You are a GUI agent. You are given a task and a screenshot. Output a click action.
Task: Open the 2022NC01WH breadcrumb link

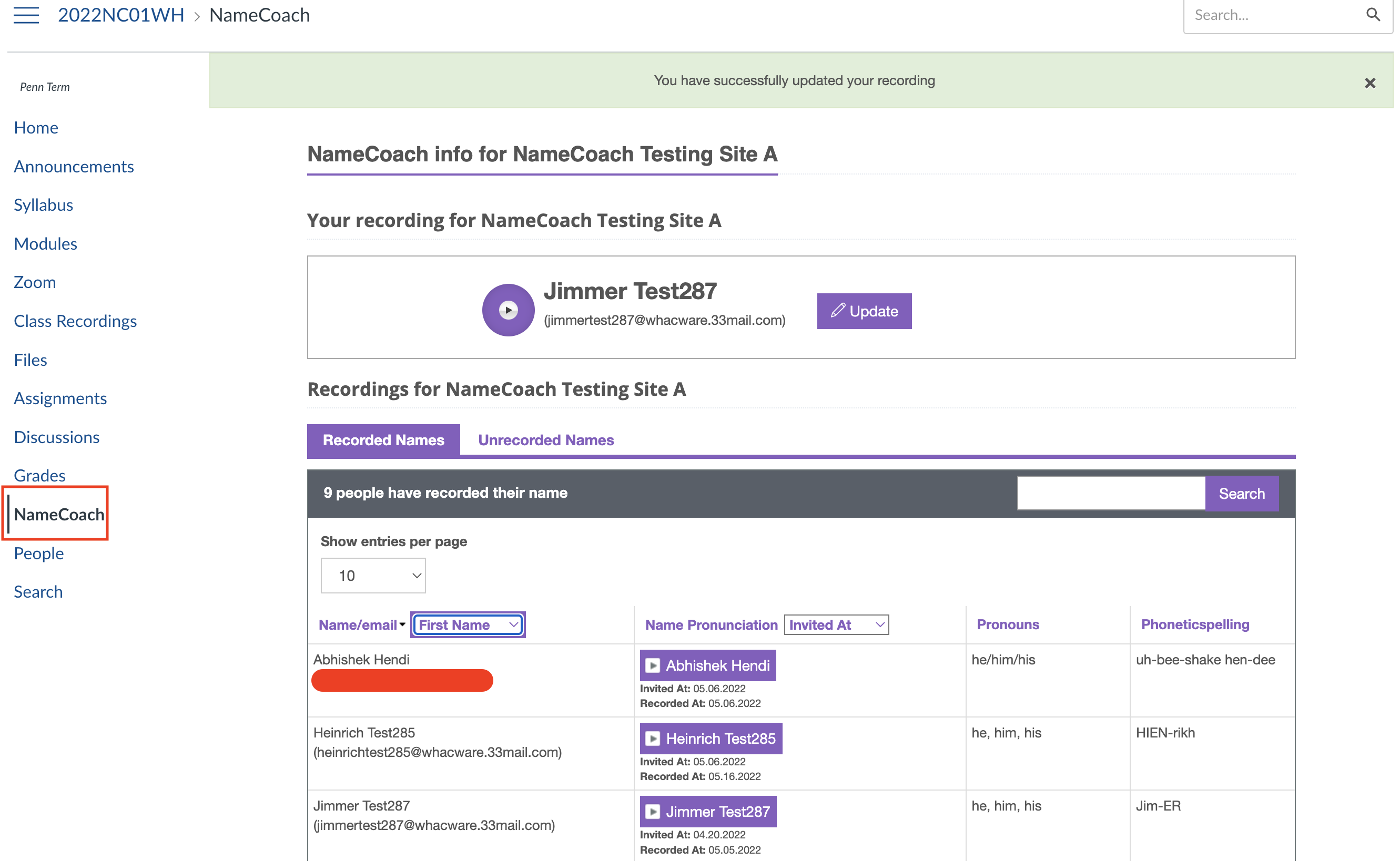[x=121, y=15]
